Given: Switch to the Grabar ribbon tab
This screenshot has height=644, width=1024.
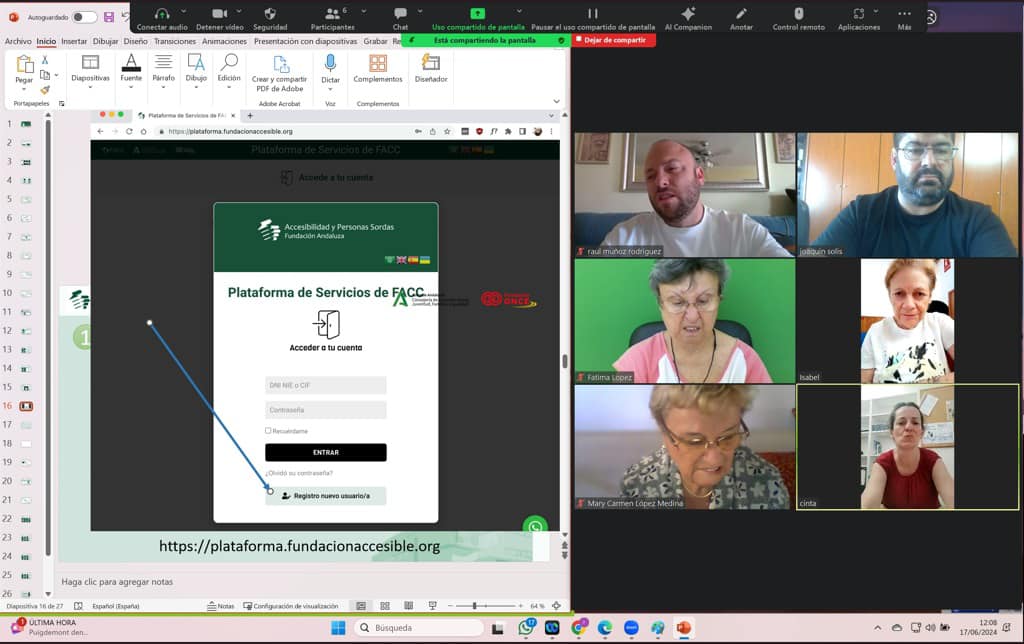Looking at the screenshot, I should click(x=376, y=41).
